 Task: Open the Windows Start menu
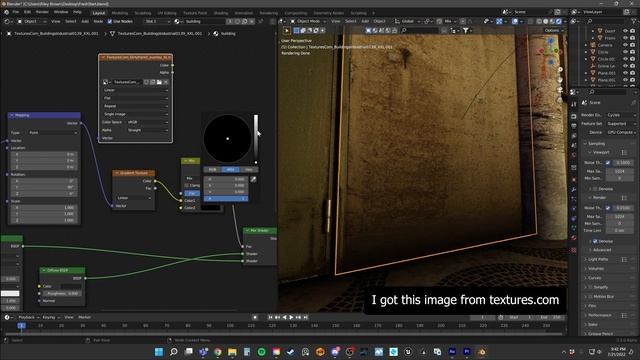[x=159, y=352]
